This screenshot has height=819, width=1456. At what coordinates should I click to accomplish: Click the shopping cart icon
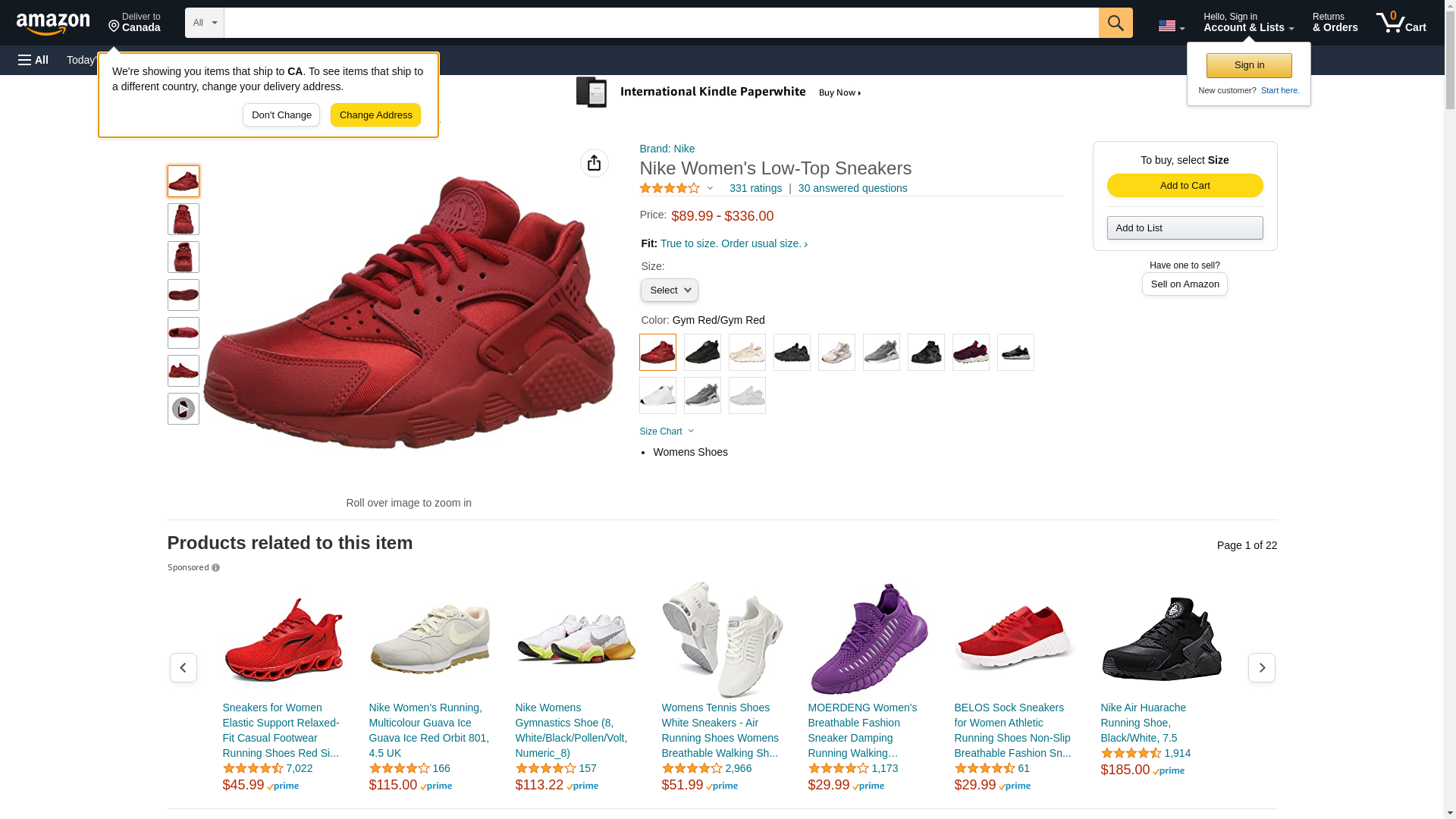(x=1401, y=23)
